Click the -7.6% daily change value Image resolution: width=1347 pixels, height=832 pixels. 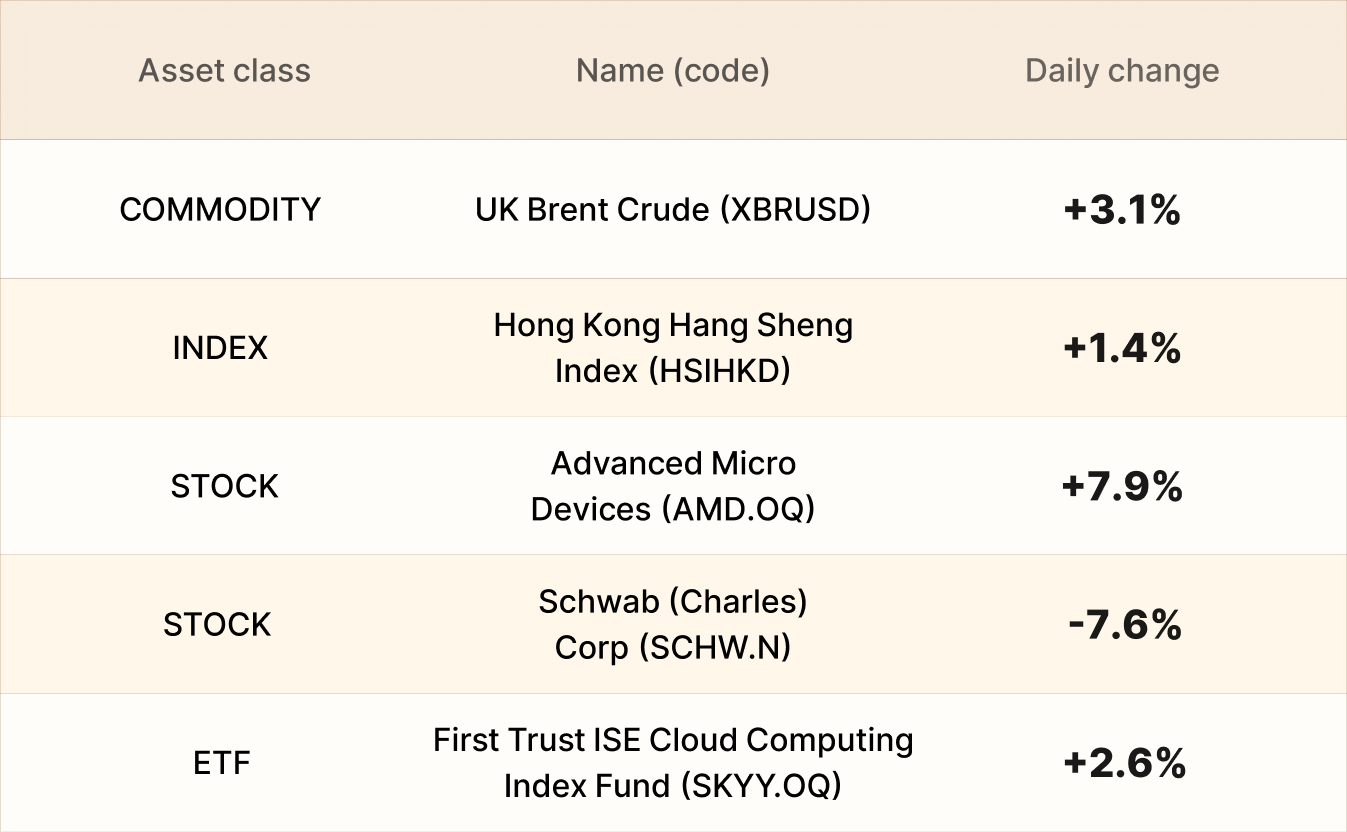pyautogui.click(x=1124, y=625)
